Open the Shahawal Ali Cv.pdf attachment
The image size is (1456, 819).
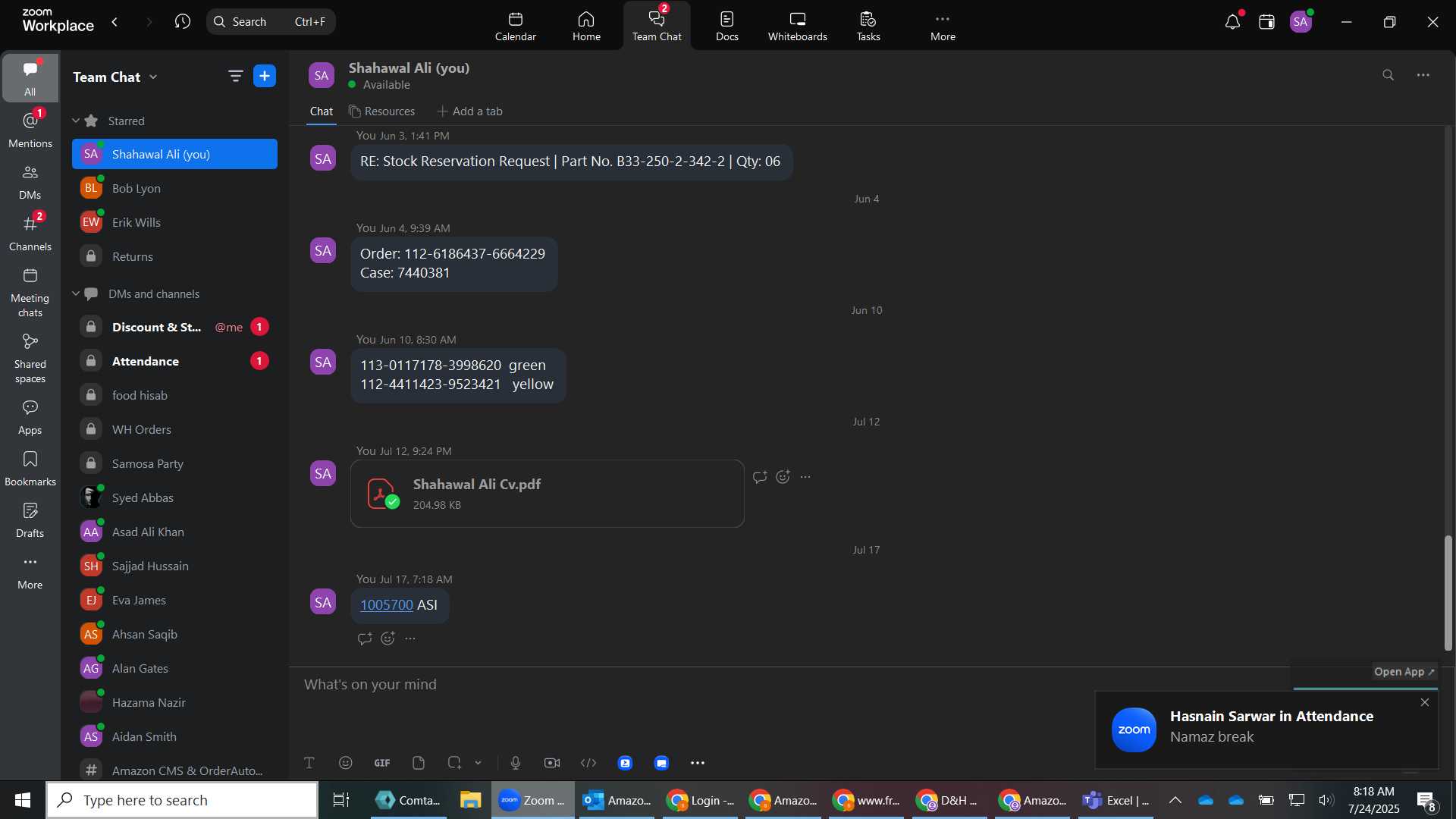click(x=547, y=494)
